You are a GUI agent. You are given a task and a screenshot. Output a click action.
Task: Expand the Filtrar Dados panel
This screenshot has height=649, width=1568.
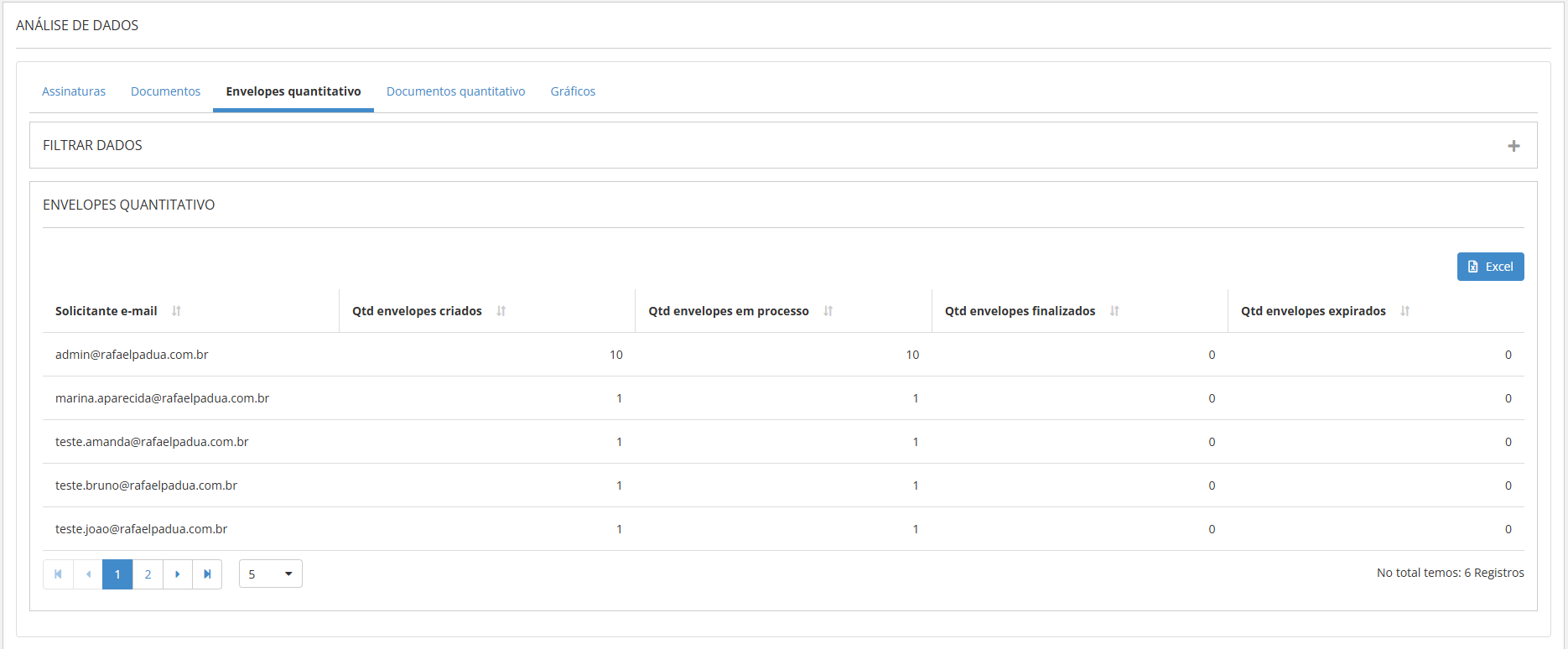point(1513,146)
